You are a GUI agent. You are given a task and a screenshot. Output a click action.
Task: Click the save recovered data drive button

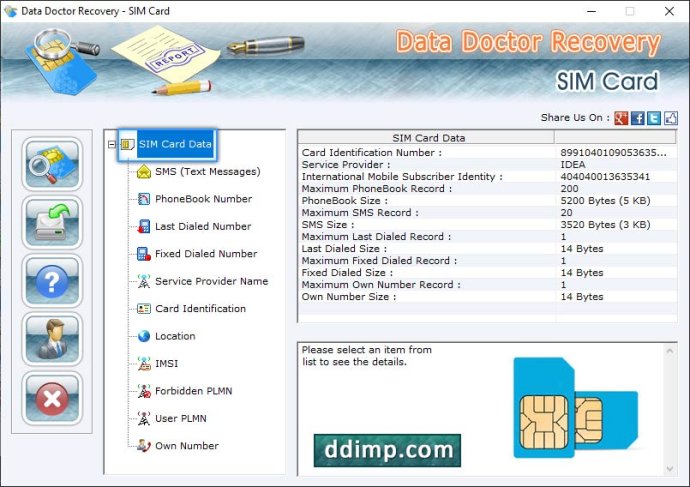coord(52,222)
